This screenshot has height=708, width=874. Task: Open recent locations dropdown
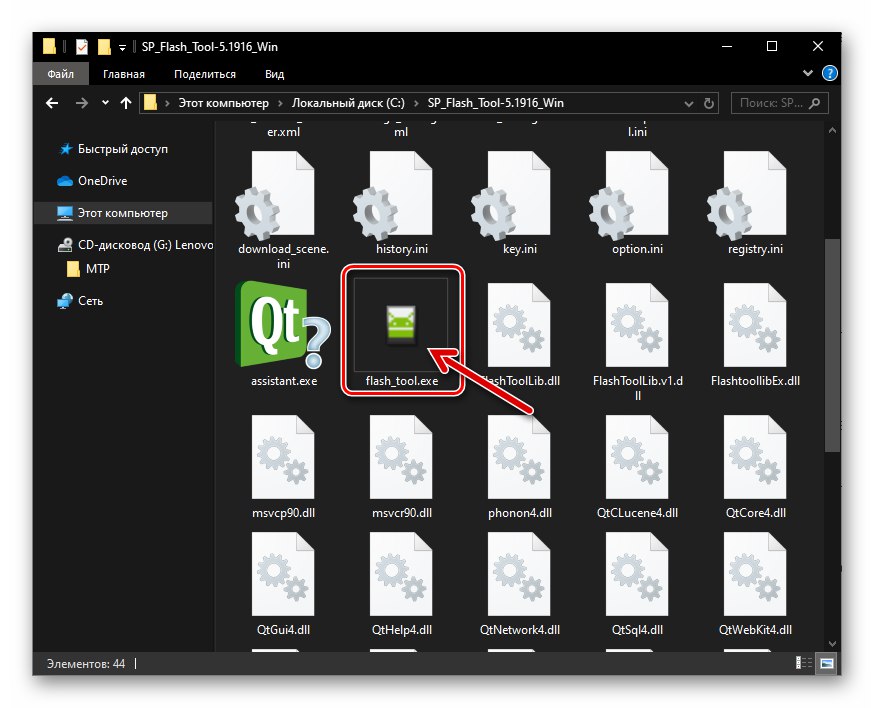point(105,103)
